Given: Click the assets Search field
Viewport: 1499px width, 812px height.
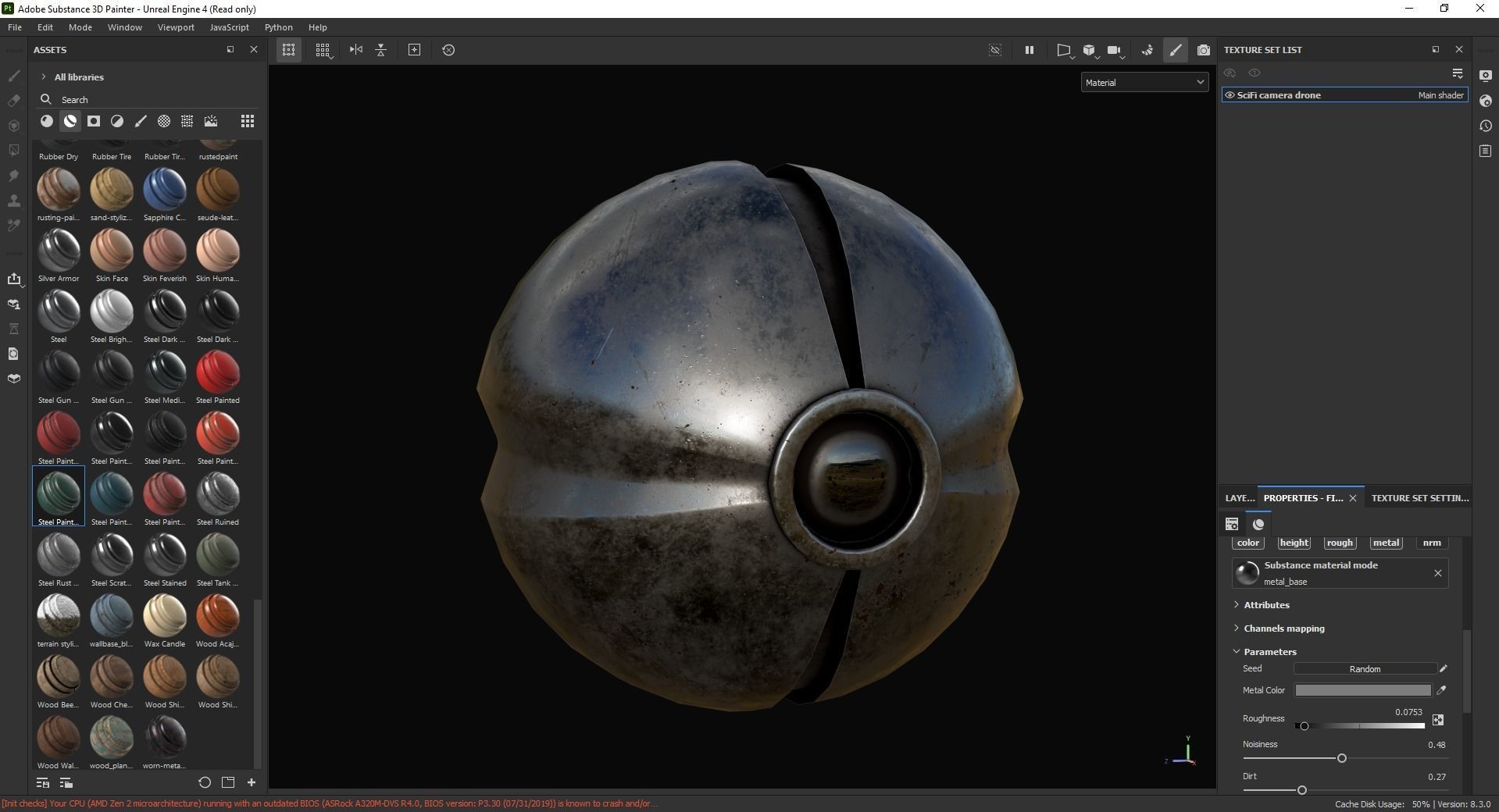Looking at the screenshot, I should pyautogui.click(x=148, y=100).
